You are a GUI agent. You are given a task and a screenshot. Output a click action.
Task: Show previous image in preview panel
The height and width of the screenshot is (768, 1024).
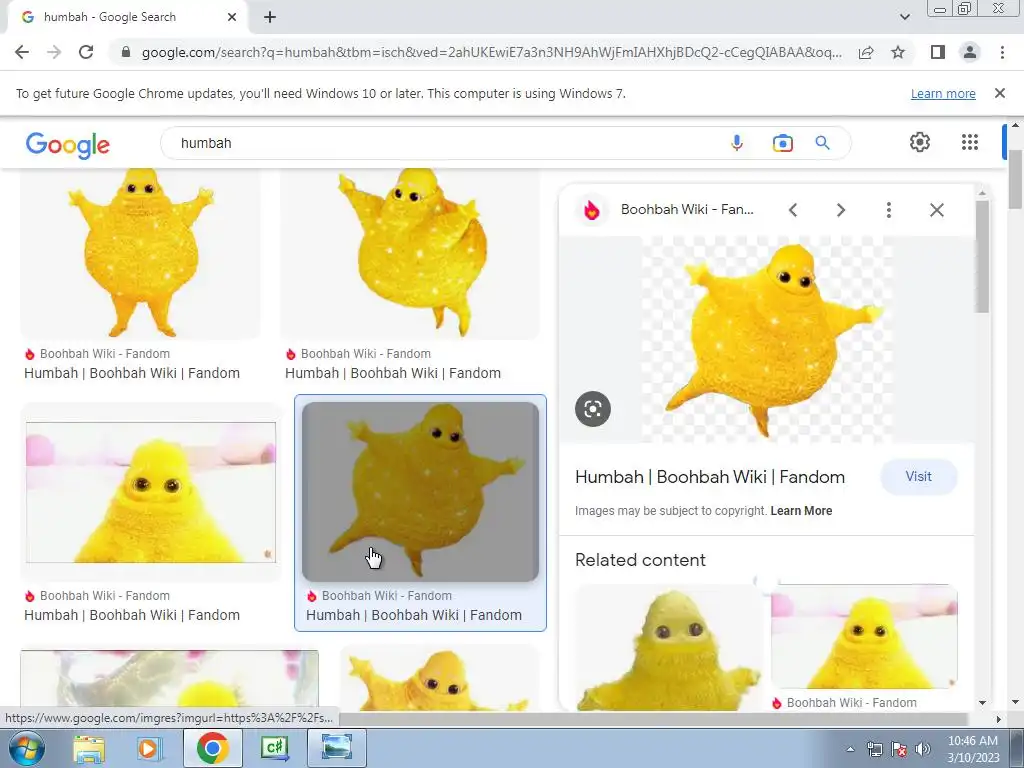click(793, 210)
